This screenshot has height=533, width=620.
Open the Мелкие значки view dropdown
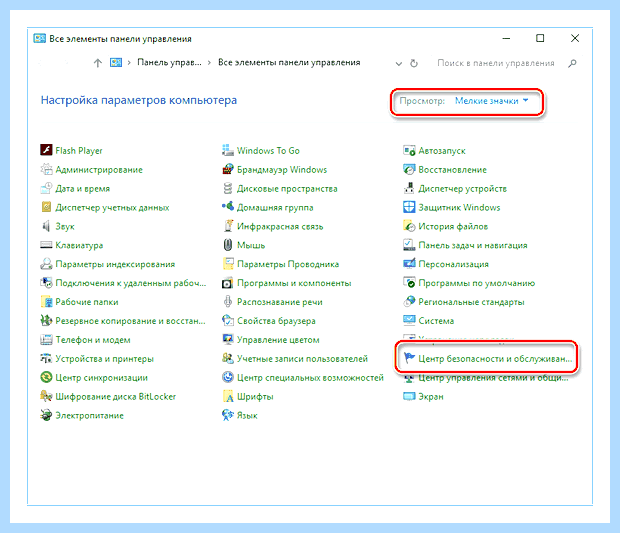click(491, 101)
